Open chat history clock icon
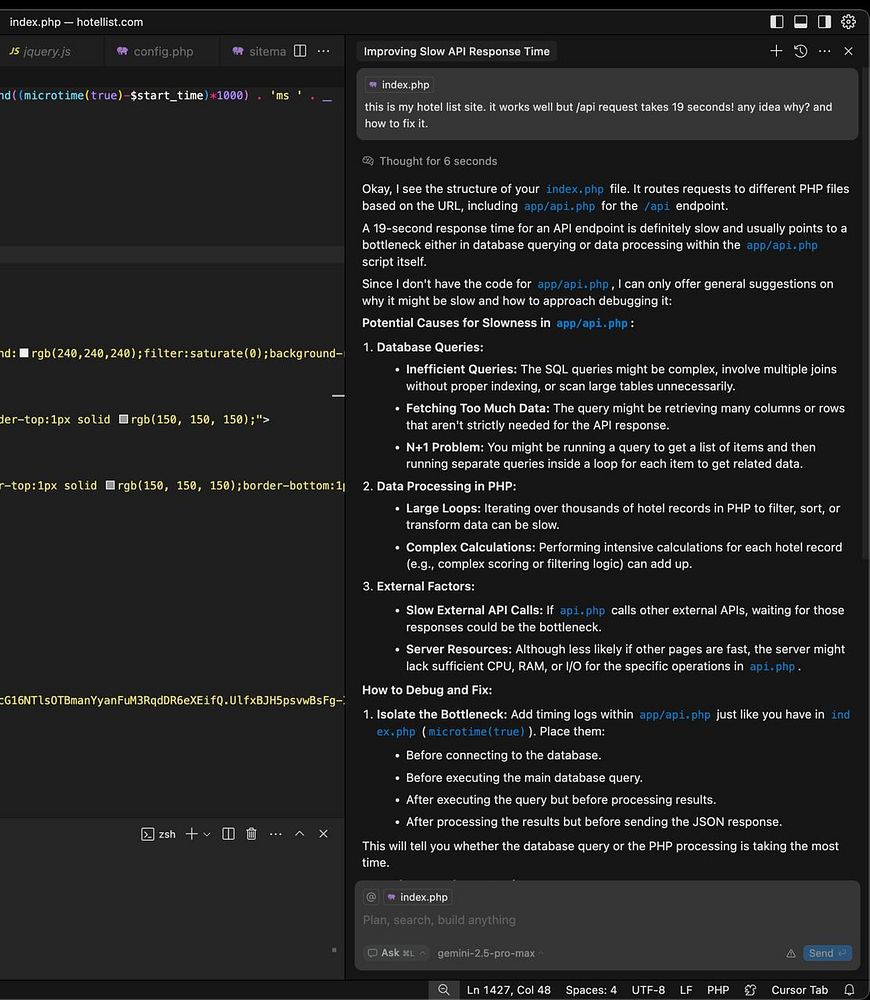 coord(800,51)
